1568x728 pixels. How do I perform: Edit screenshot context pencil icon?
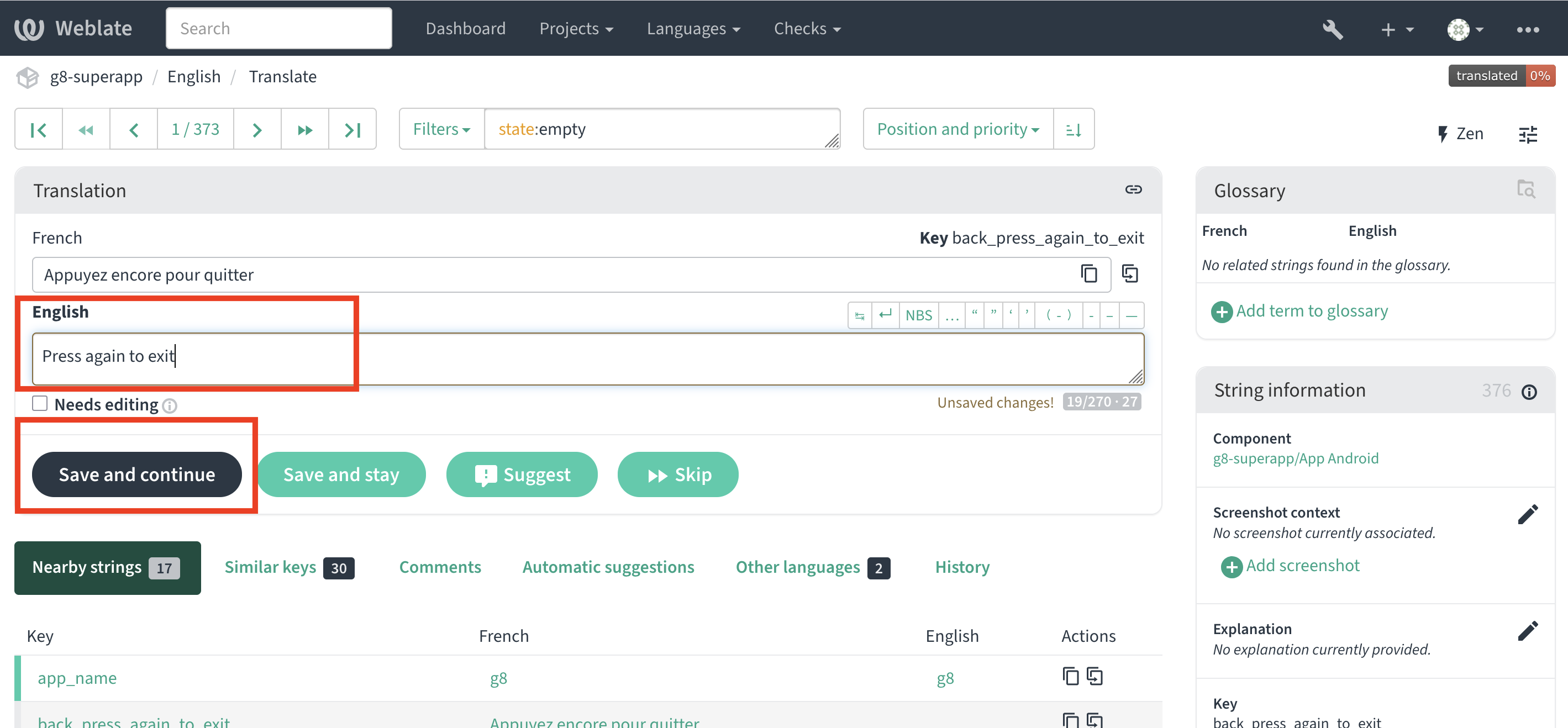click(x=1527, y=514)
